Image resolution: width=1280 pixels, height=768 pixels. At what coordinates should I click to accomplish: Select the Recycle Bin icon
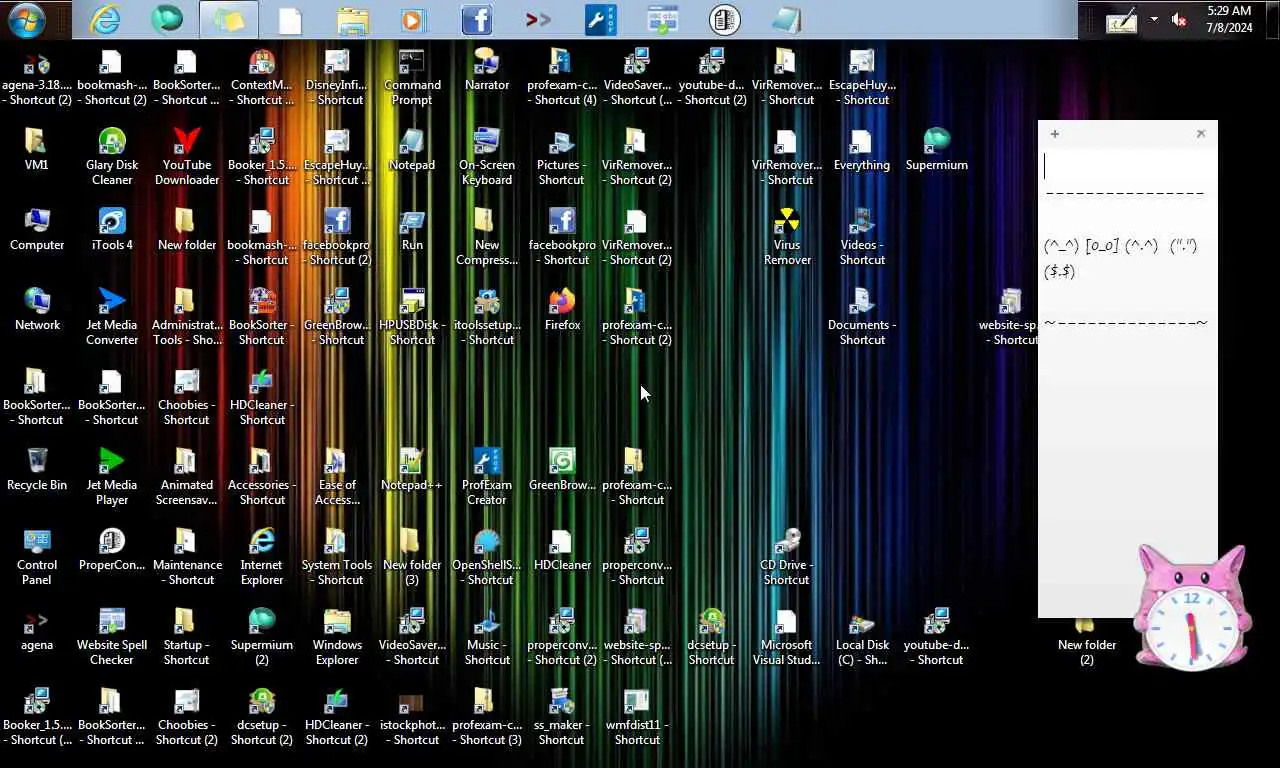pos(37,470)
